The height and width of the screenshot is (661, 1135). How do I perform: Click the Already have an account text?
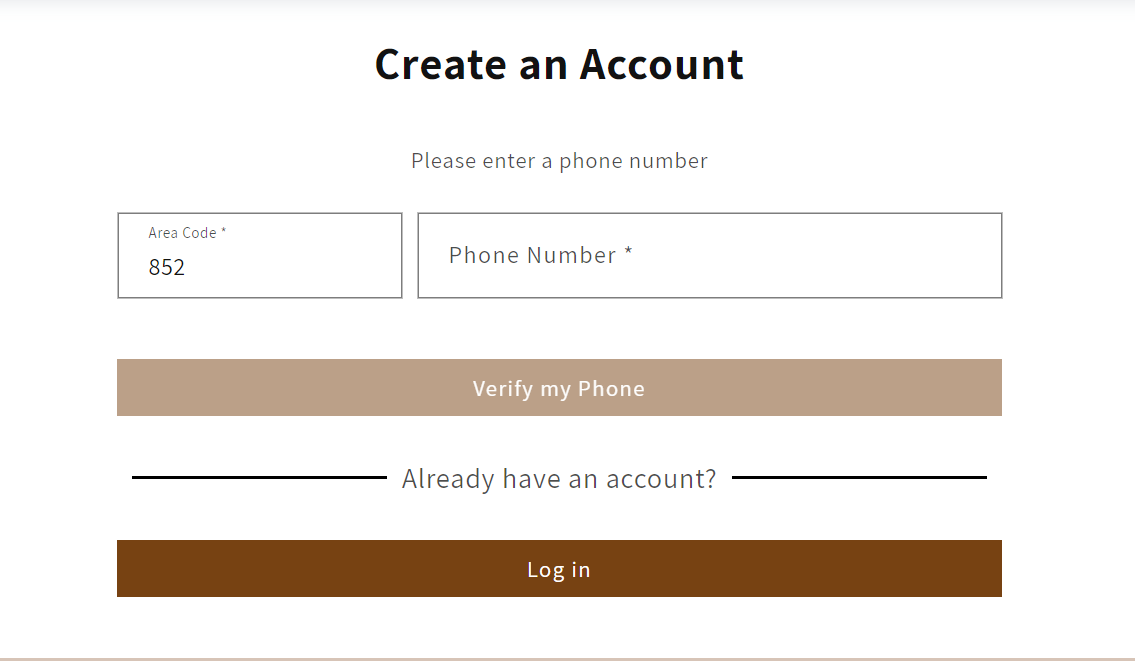pos(559,478)
